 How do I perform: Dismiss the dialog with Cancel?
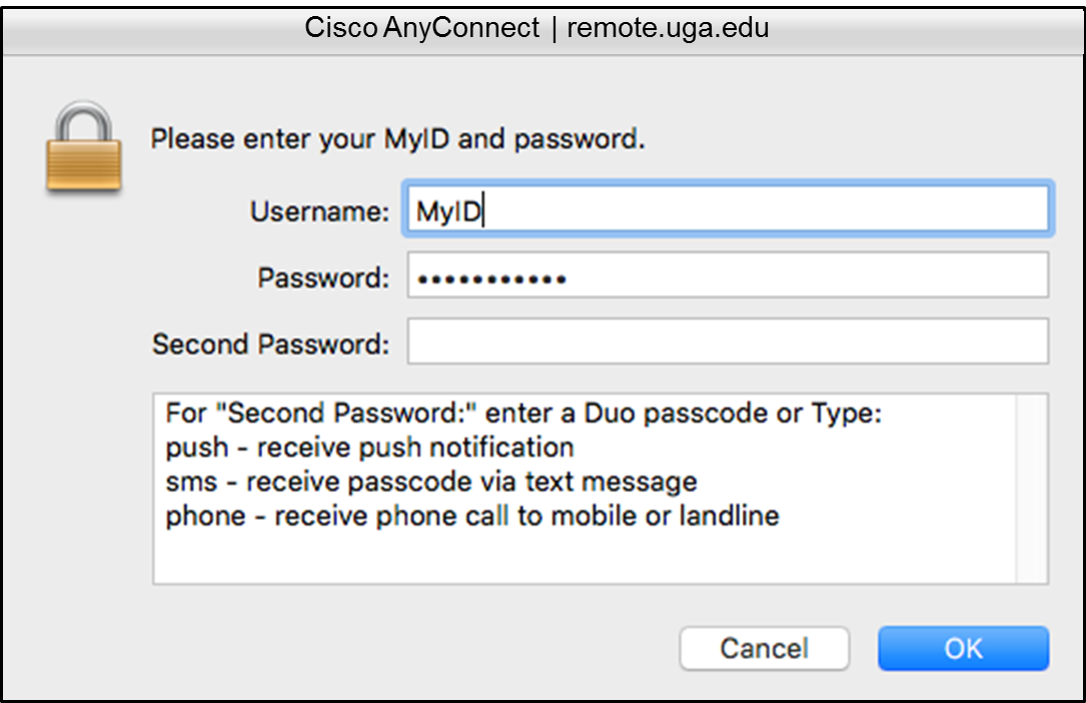tap(764, 648)
